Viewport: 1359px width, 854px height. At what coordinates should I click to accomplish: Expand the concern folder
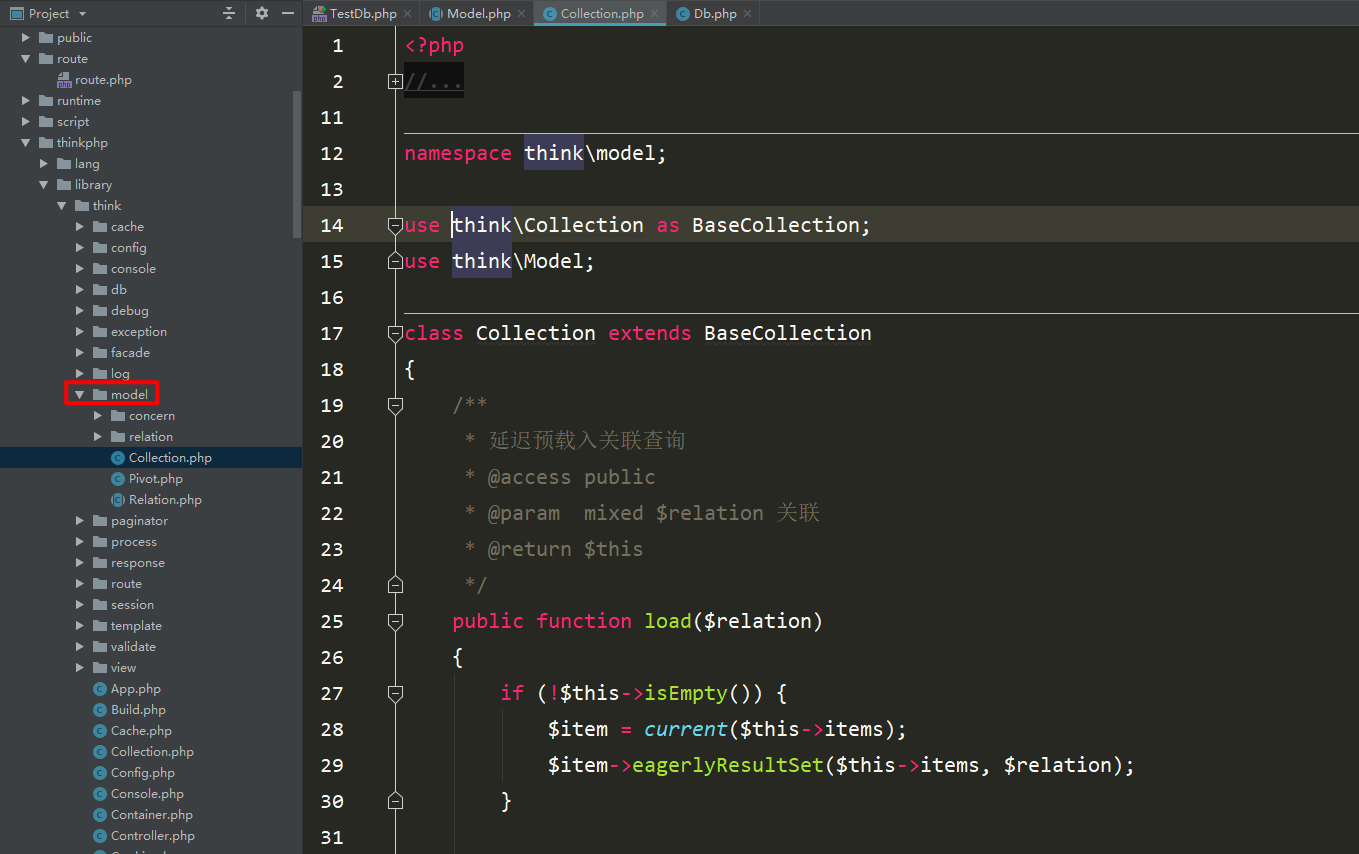98,416
